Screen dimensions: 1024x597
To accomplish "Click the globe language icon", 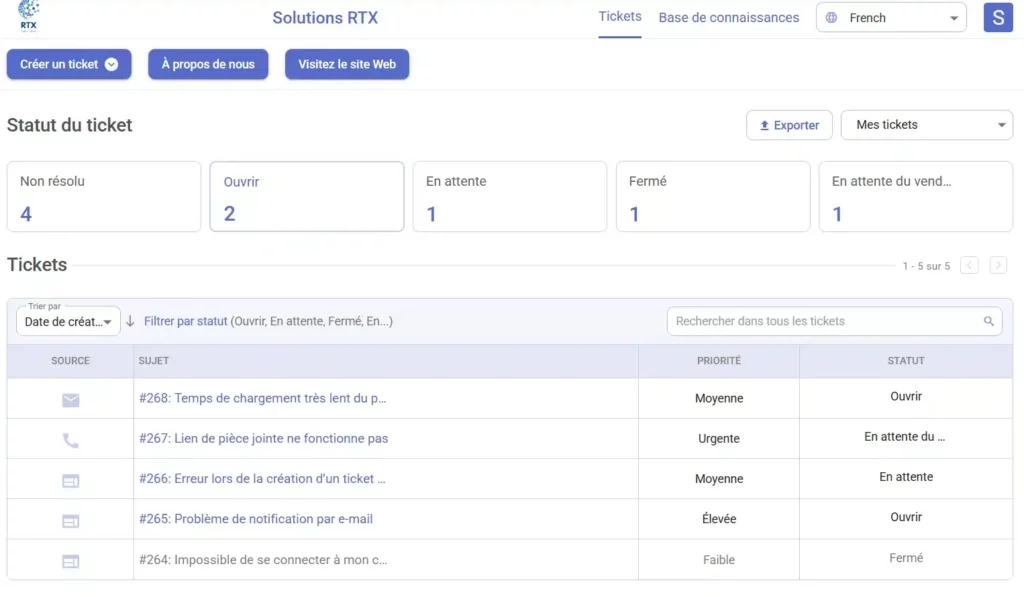I will click(831, 18).
